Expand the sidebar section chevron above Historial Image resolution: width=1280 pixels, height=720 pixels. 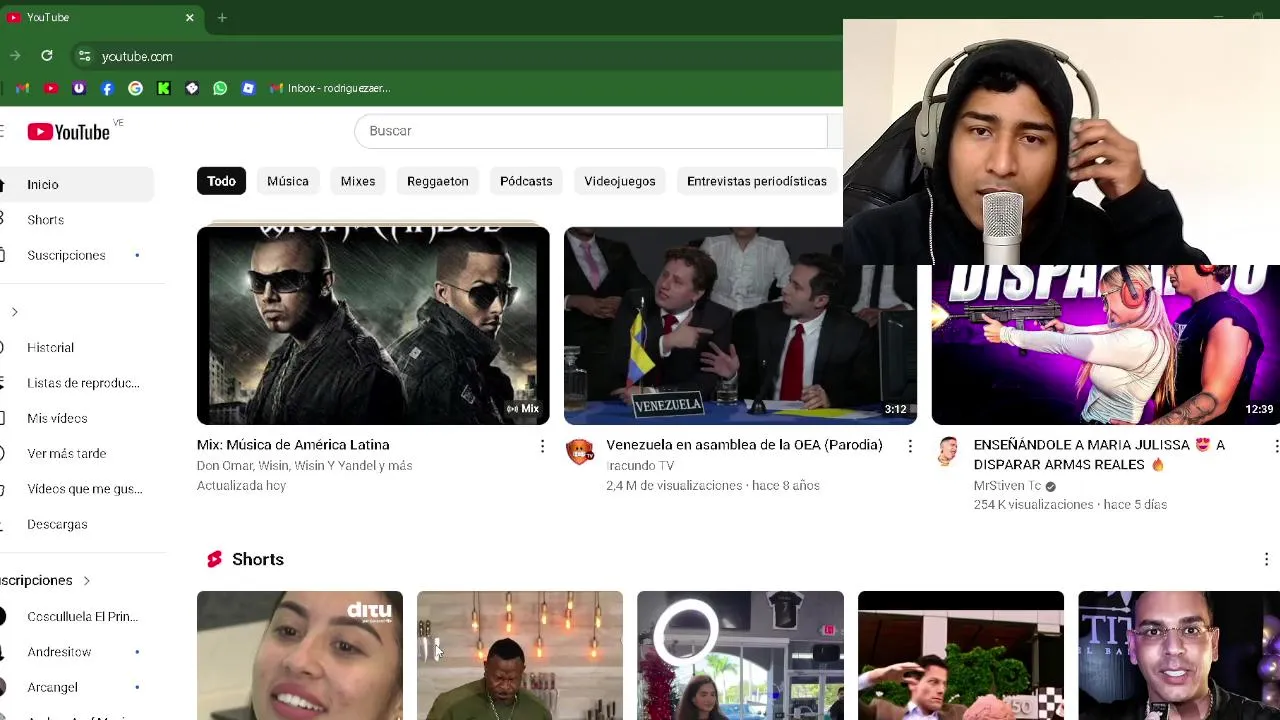pyautogui.click(x=14, y=312)
